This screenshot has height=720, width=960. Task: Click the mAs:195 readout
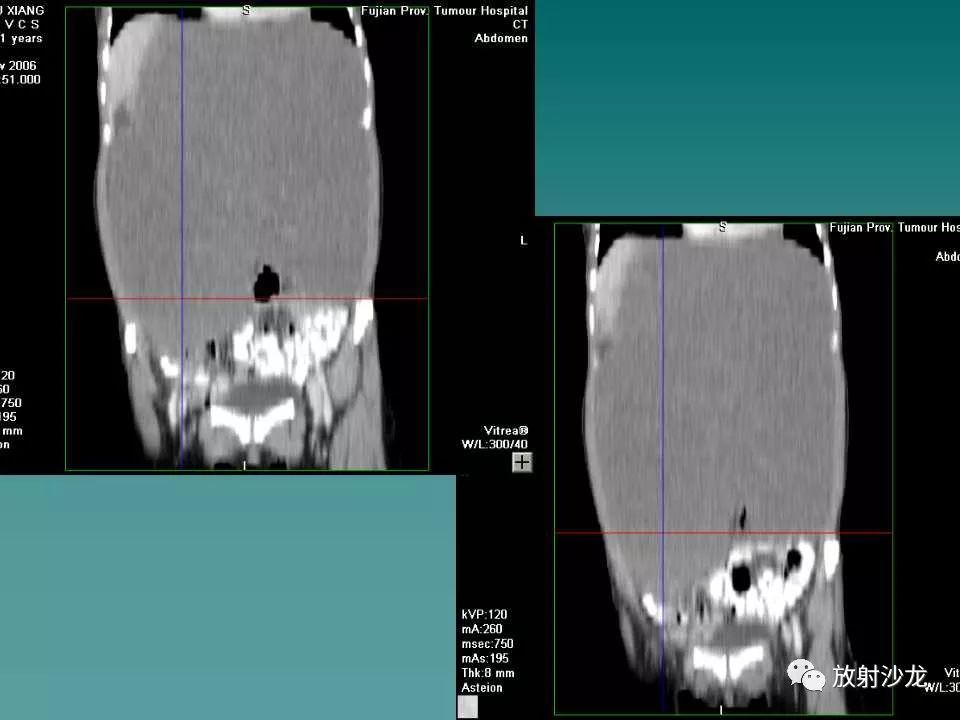pyautogui.click(x=485, y=659)
